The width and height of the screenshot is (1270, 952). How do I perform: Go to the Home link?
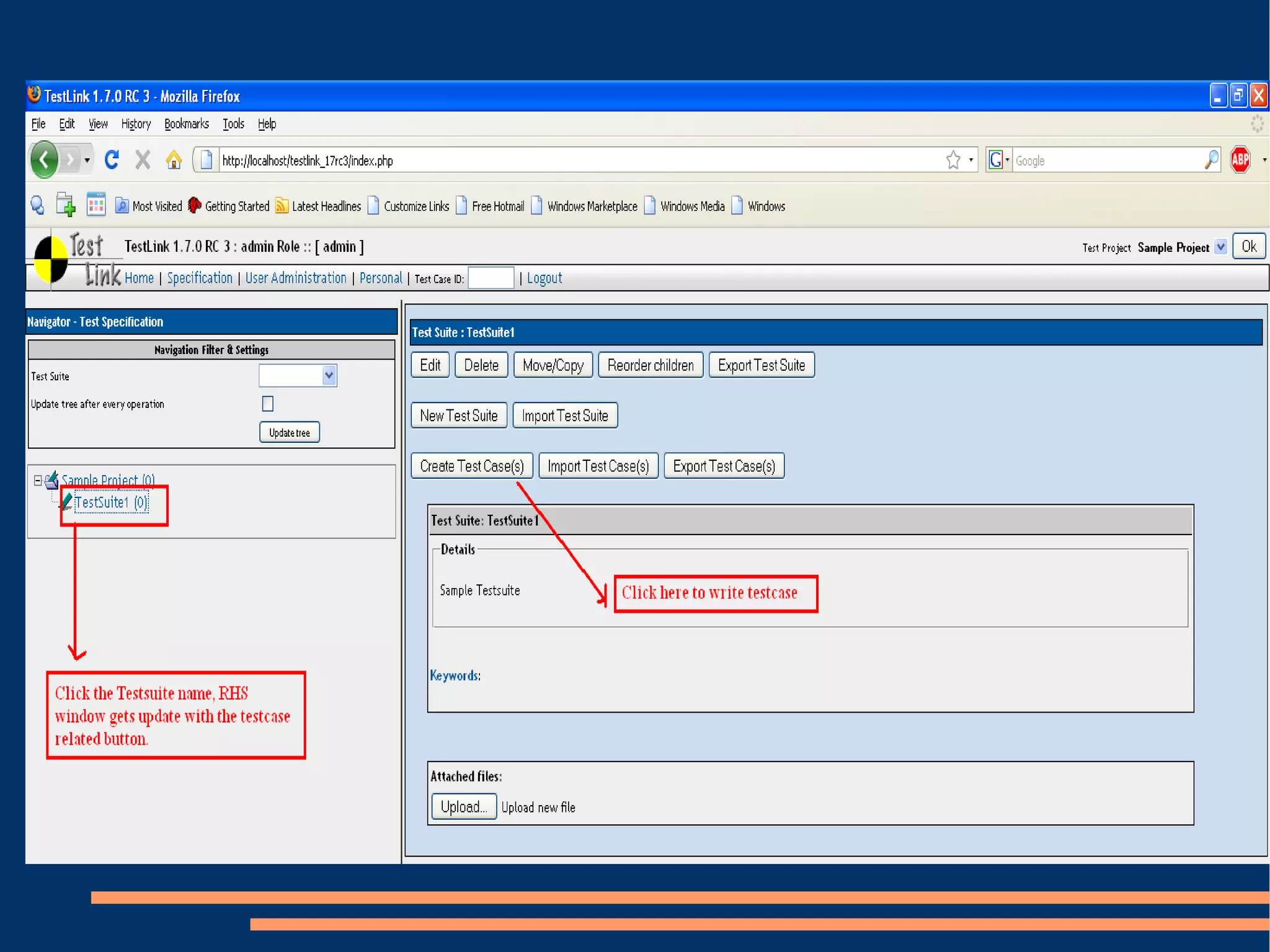139,278
